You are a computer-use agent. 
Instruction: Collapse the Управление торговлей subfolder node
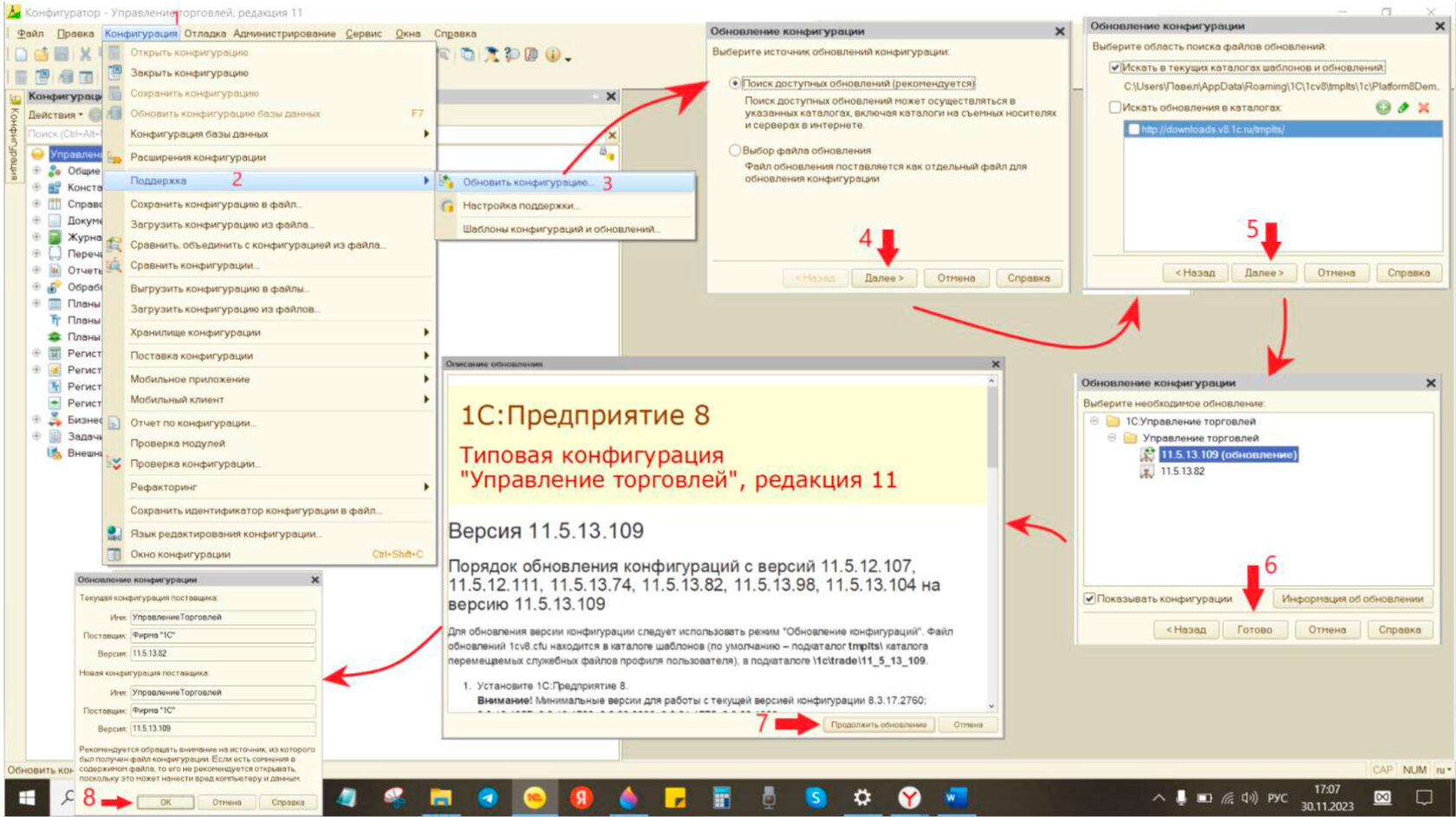click(1112, 438)
